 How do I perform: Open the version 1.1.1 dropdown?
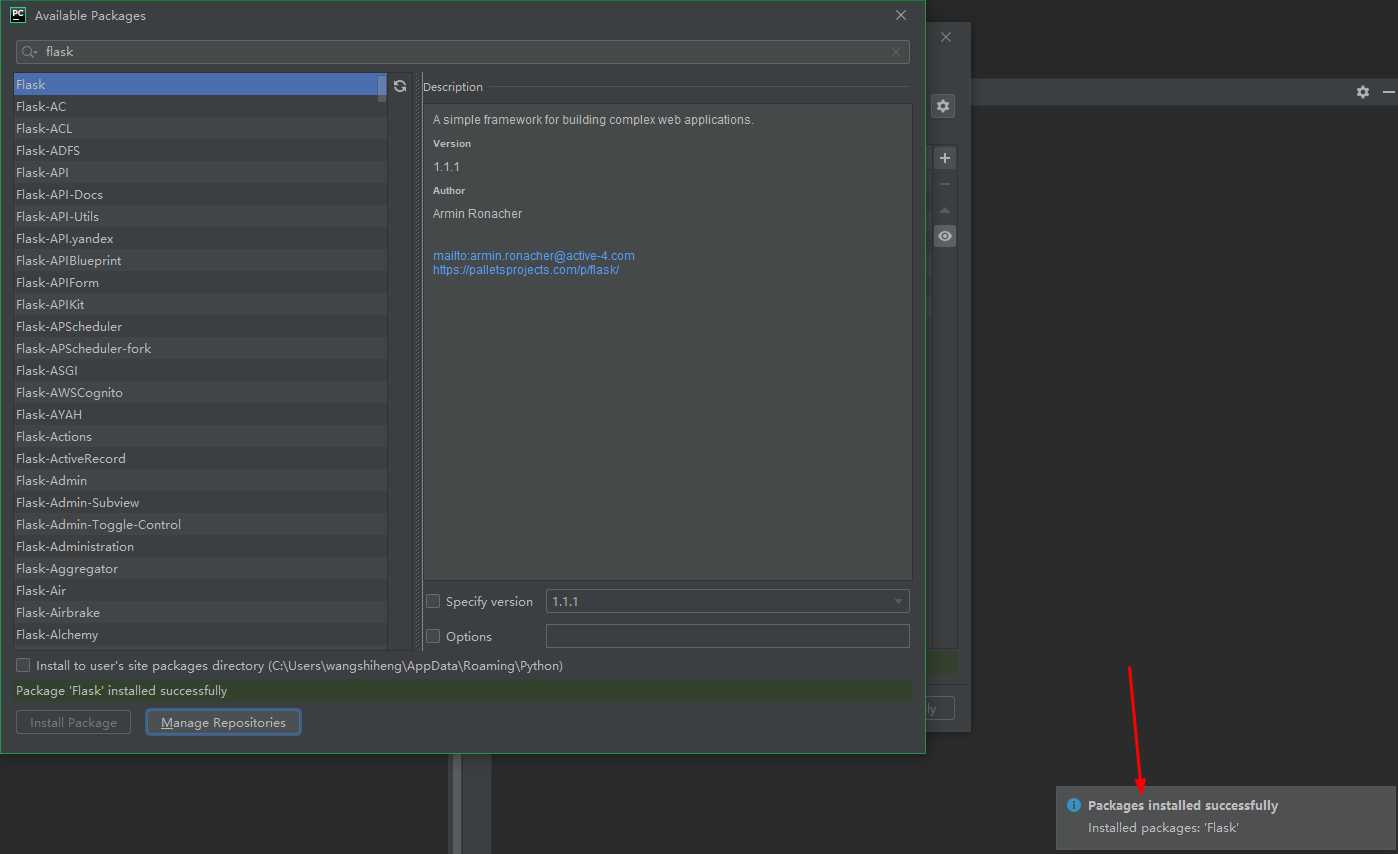pyautogui.click(x=728, y=601)
